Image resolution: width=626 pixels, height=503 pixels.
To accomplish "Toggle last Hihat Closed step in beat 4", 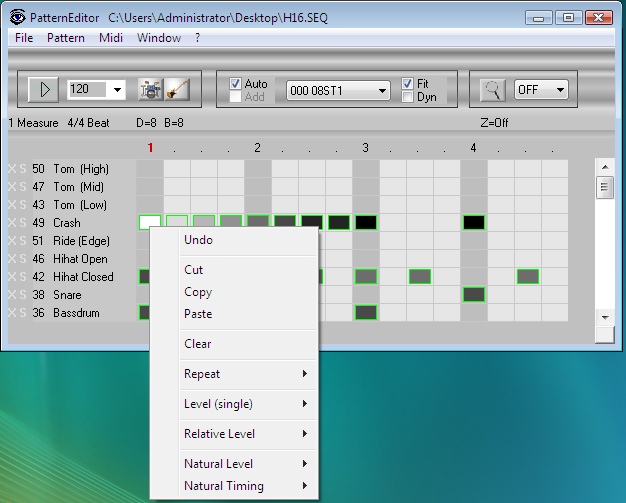I will point(528,276).
